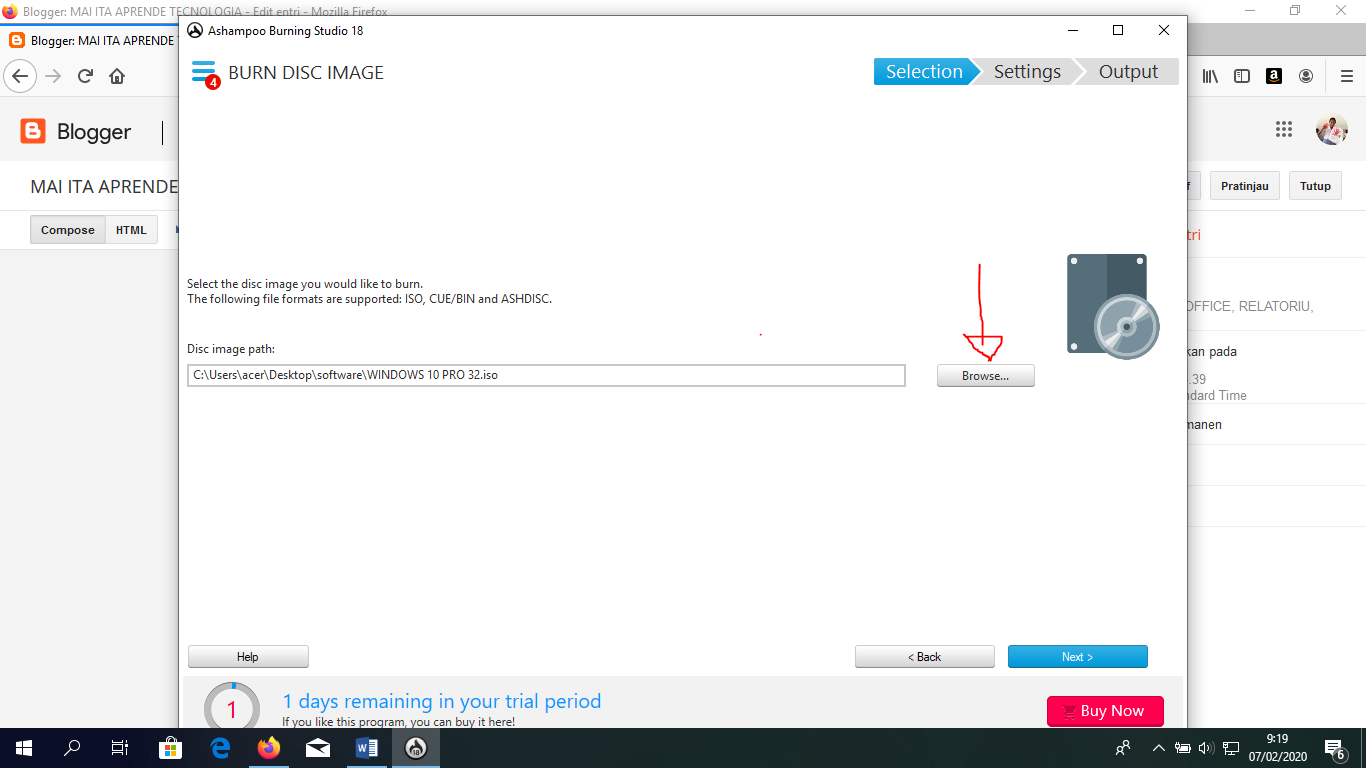Open Microsoft Word from the taskbar

367,748
